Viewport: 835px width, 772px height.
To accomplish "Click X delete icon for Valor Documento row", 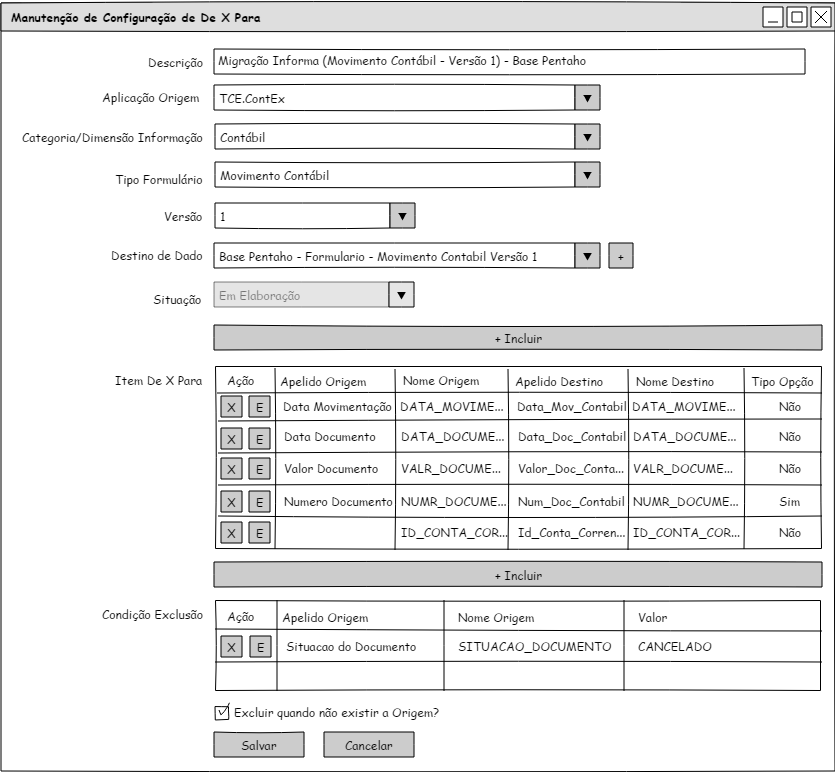I will [x=231, y=469].
